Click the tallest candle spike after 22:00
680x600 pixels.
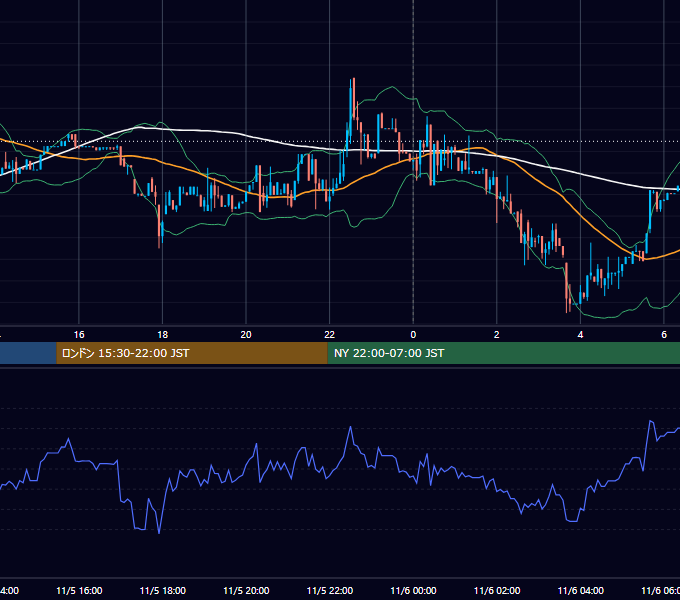click(354, 100)
